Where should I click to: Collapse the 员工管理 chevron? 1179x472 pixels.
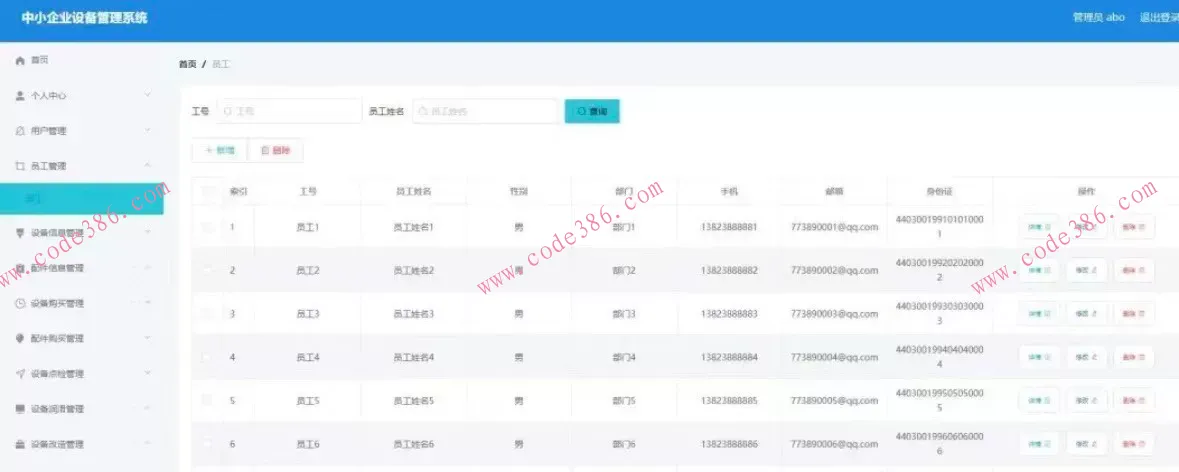(x=148, y=165)
